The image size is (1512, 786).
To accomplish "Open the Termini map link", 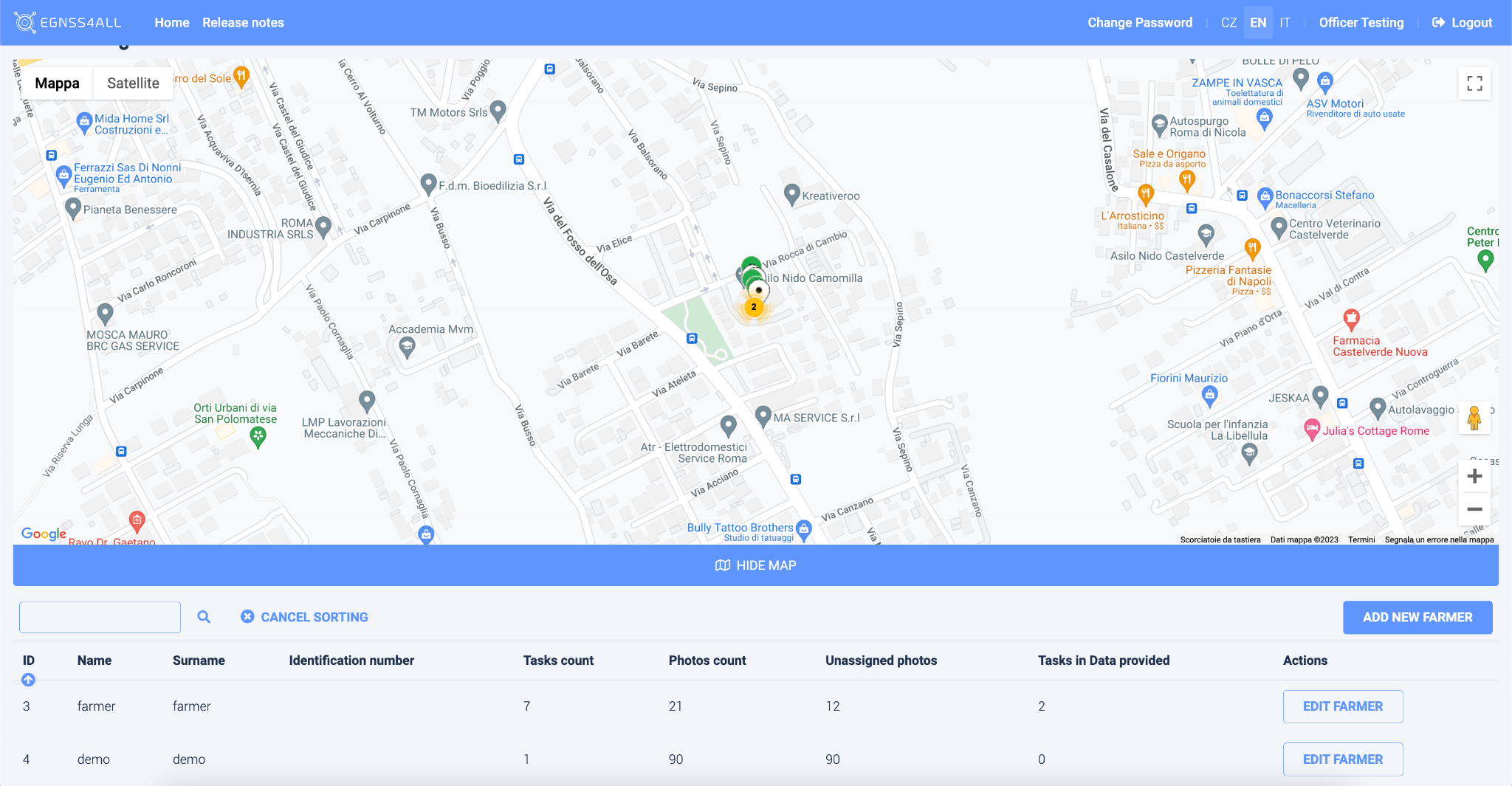I will pyautogui.click(x=1361, y=539).
